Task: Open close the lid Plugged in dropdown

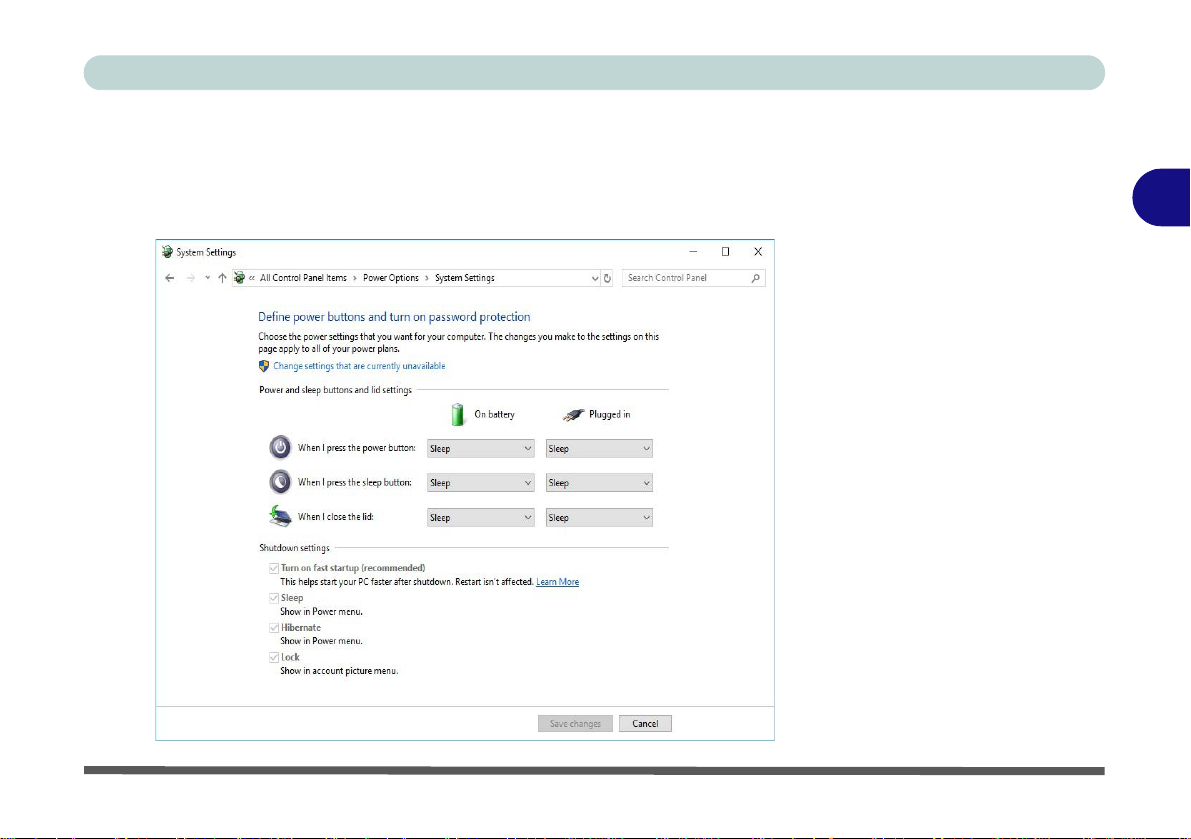Action: [x=599, y=518]
